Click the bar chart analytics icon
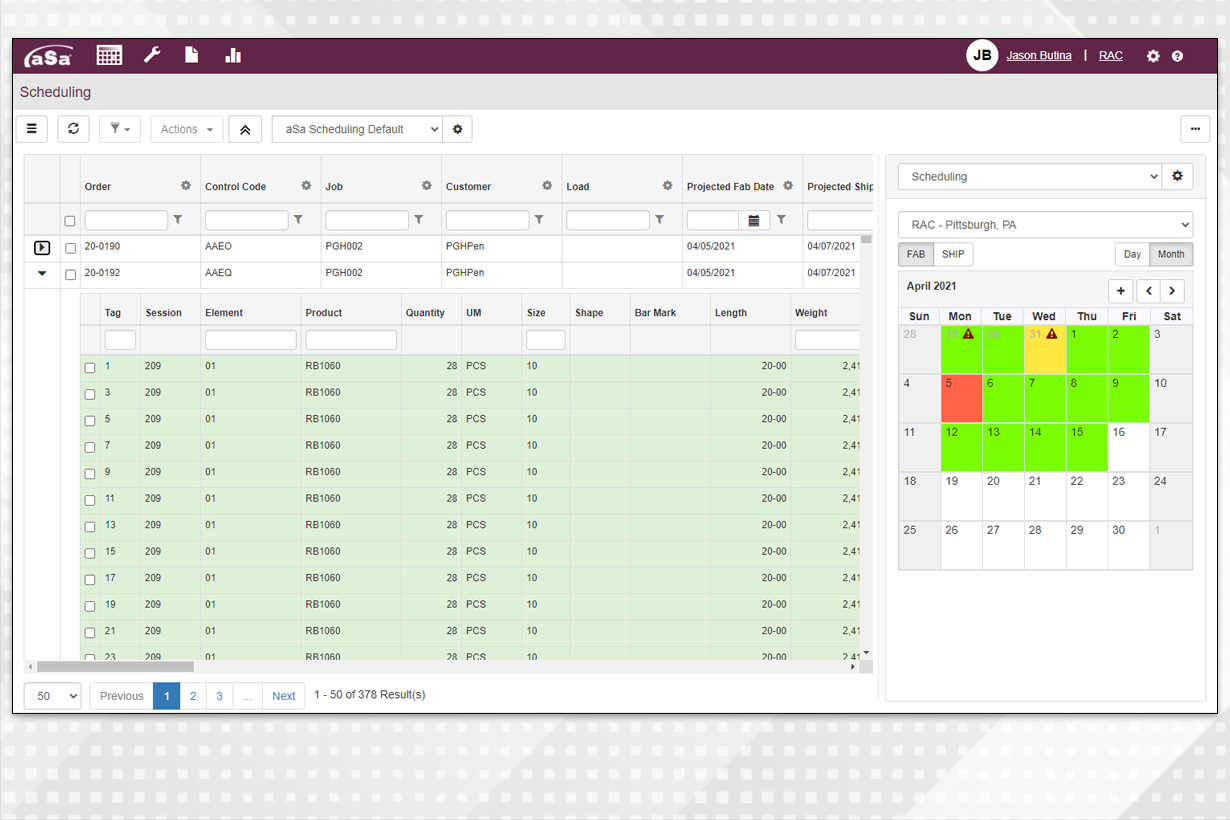1230x820 pixels. click(x=233, y=55)
